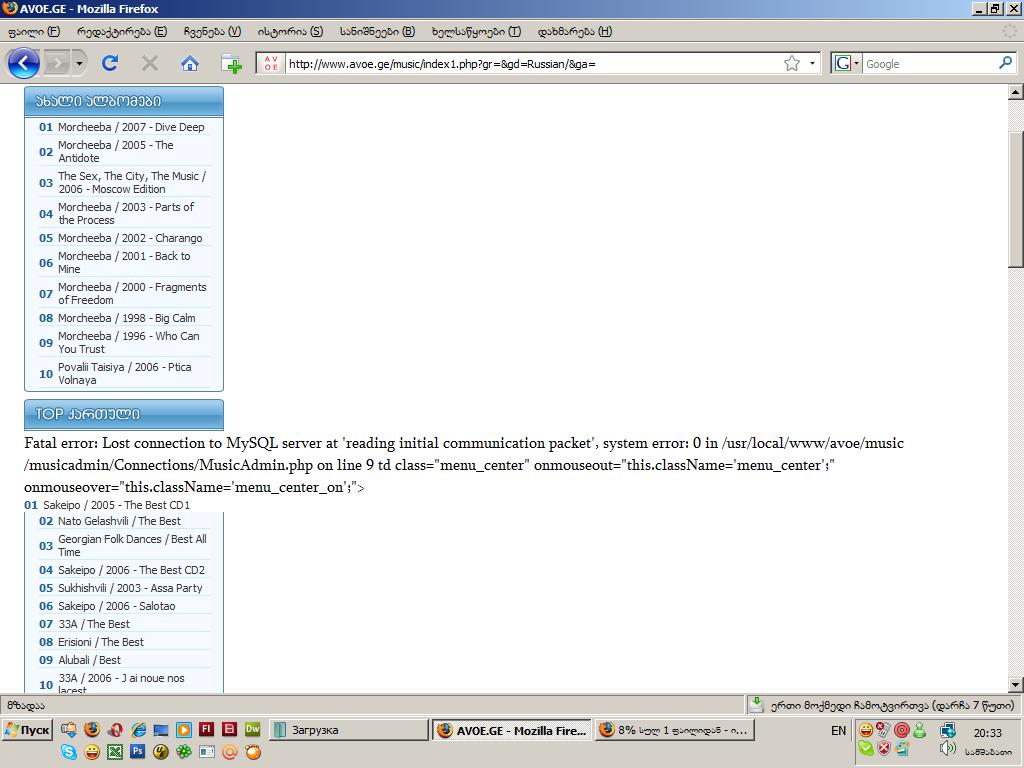Go back with the blue Back arrow

pyautogui.click(x=24, y=63)
